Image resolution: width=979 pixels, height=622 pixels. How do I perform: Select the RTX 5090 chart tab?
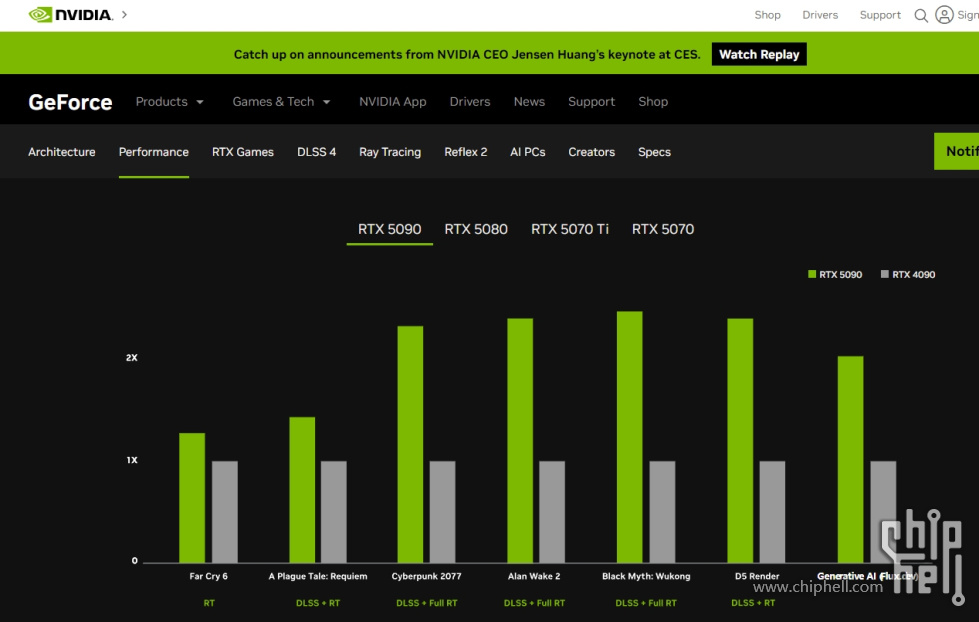tap(389, 229)
